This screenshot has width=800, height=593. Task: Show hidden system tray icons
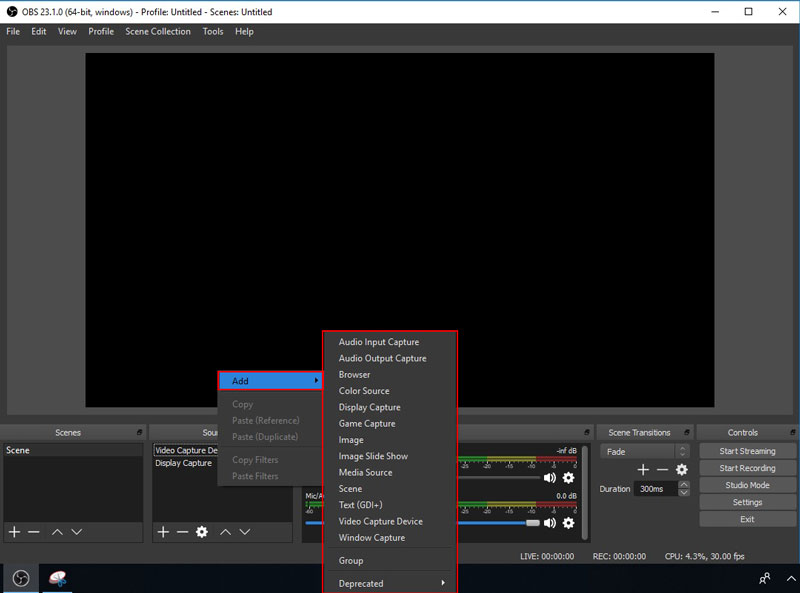click(x=791, y=578)
